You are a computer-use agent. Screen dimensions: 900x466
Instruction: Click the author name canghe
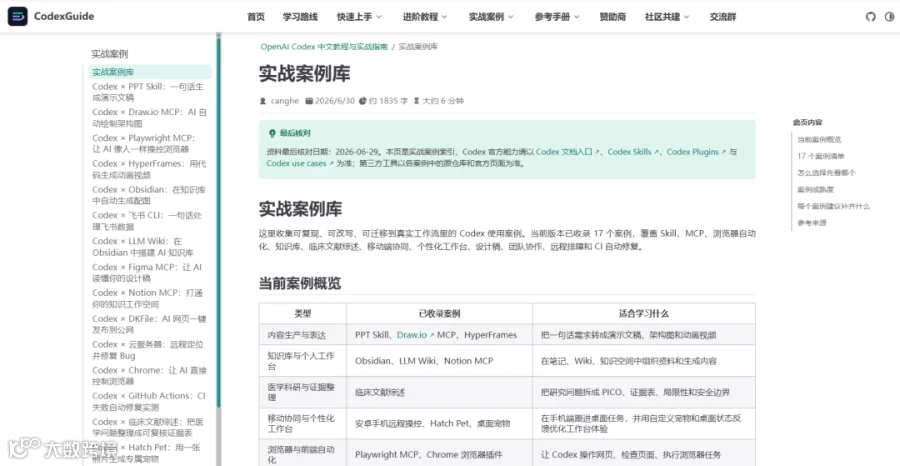pos(285,101)
